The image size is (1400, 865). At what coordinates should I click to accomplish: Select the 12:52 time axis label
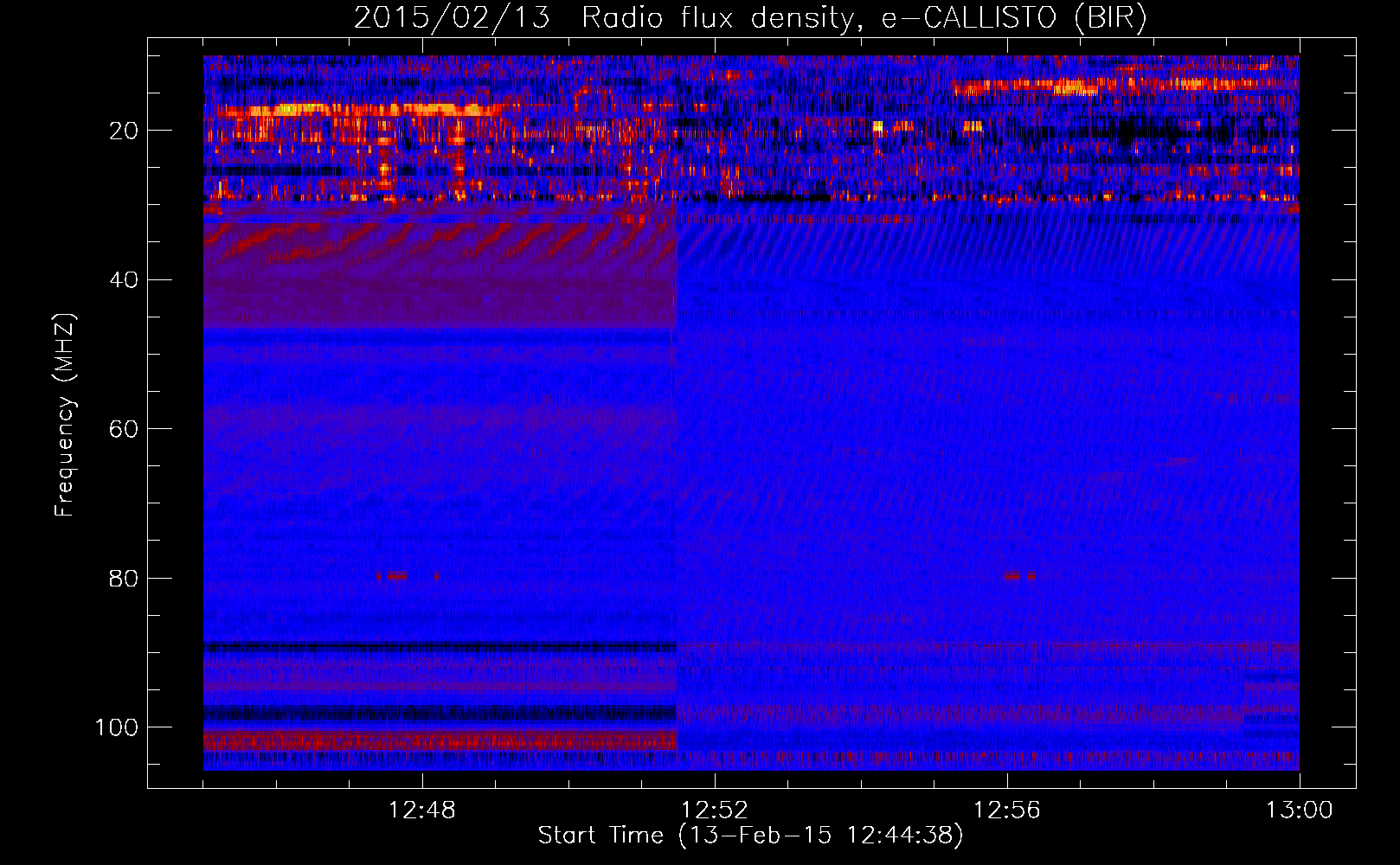coord(714,811)
